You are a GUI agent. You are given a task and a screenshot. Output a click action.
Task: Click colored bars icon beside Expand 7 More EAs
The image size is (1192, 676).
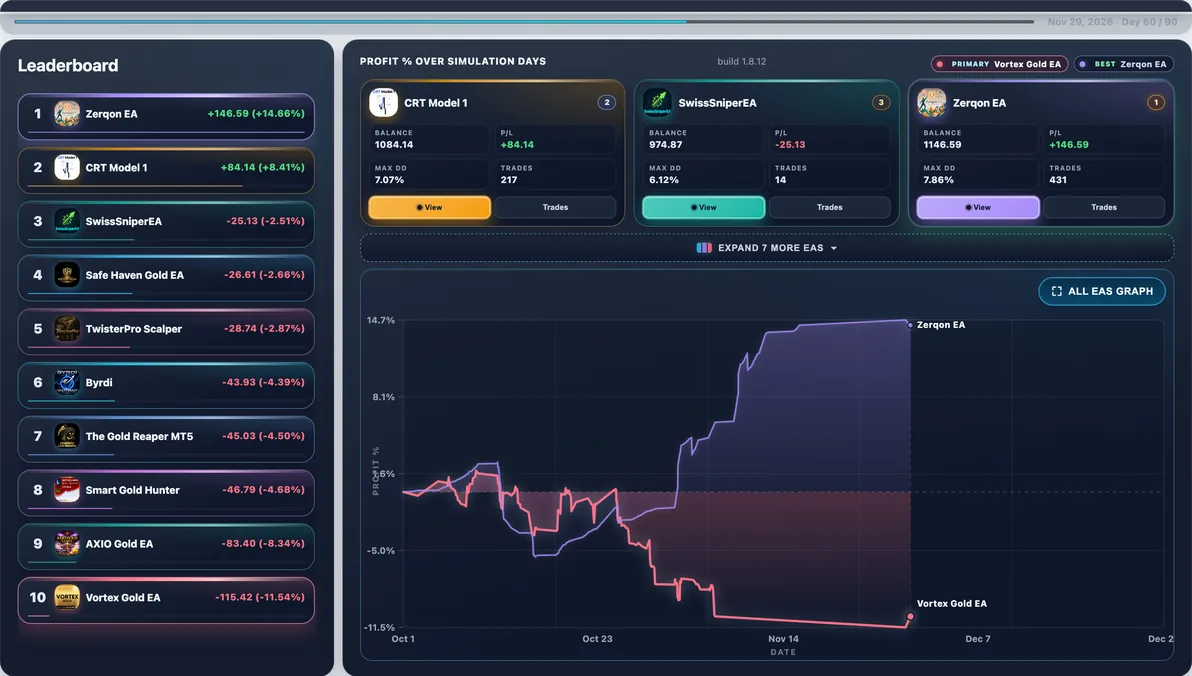(704, 248)
